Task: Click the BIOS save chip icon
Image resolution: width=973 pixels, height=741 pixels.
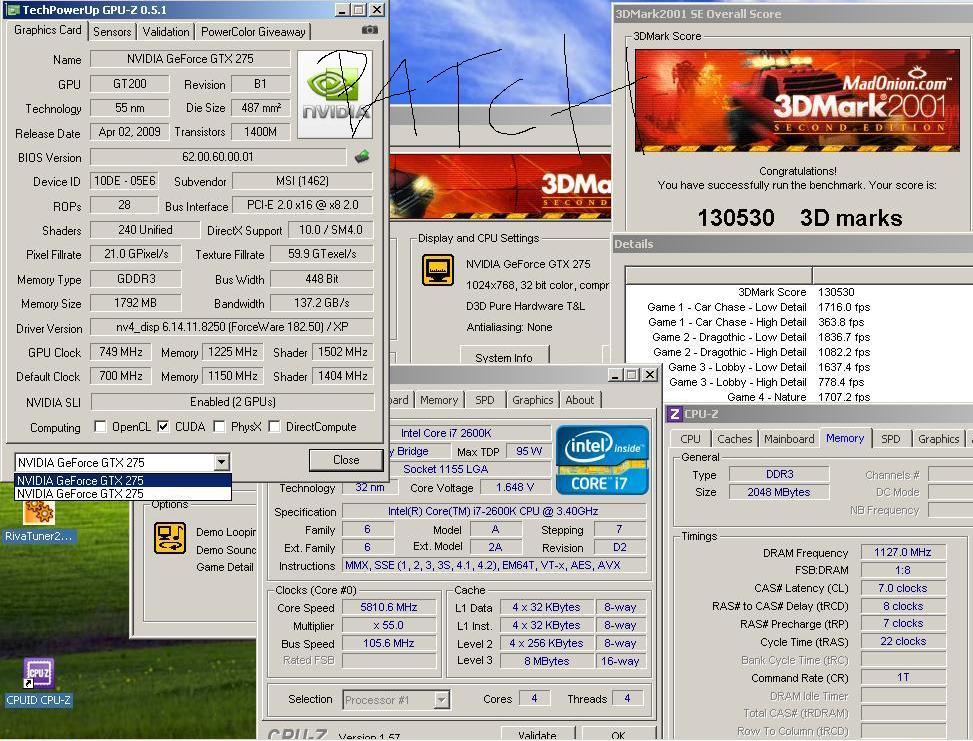Action: click(x=362, y=156)
